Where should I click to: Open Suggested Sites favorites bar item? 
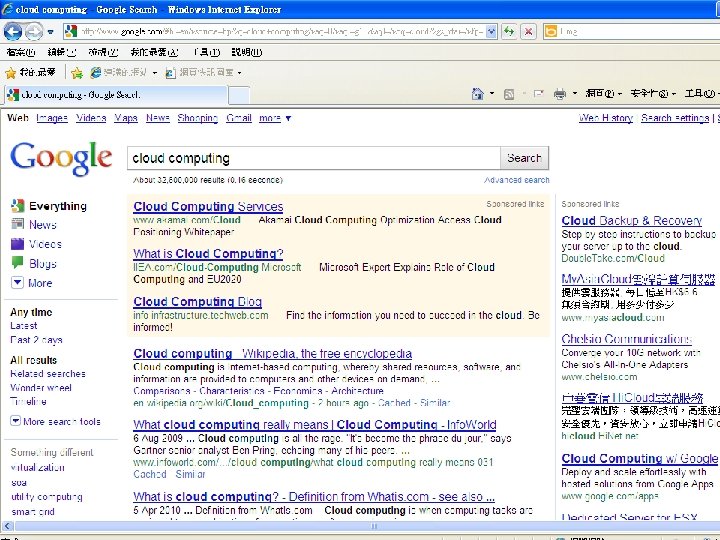(x=124, y=73)
